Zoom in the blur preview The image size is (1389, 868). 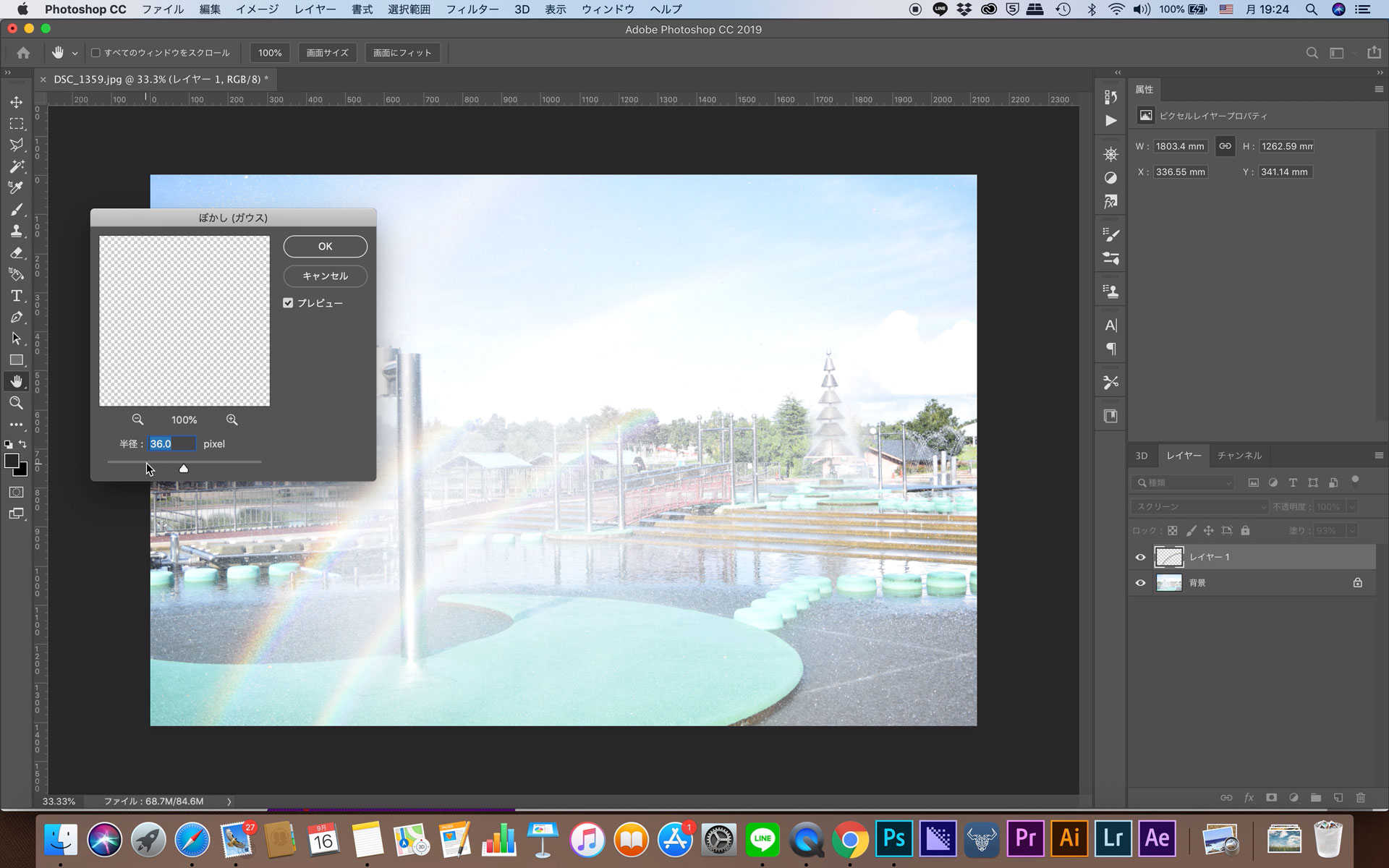click(x=231, y=420)
